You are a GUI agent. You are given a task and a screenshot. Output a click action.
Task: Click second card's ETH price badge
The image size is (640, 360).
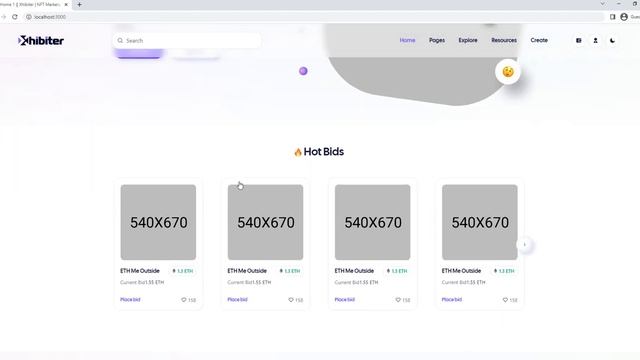[290, 271]
